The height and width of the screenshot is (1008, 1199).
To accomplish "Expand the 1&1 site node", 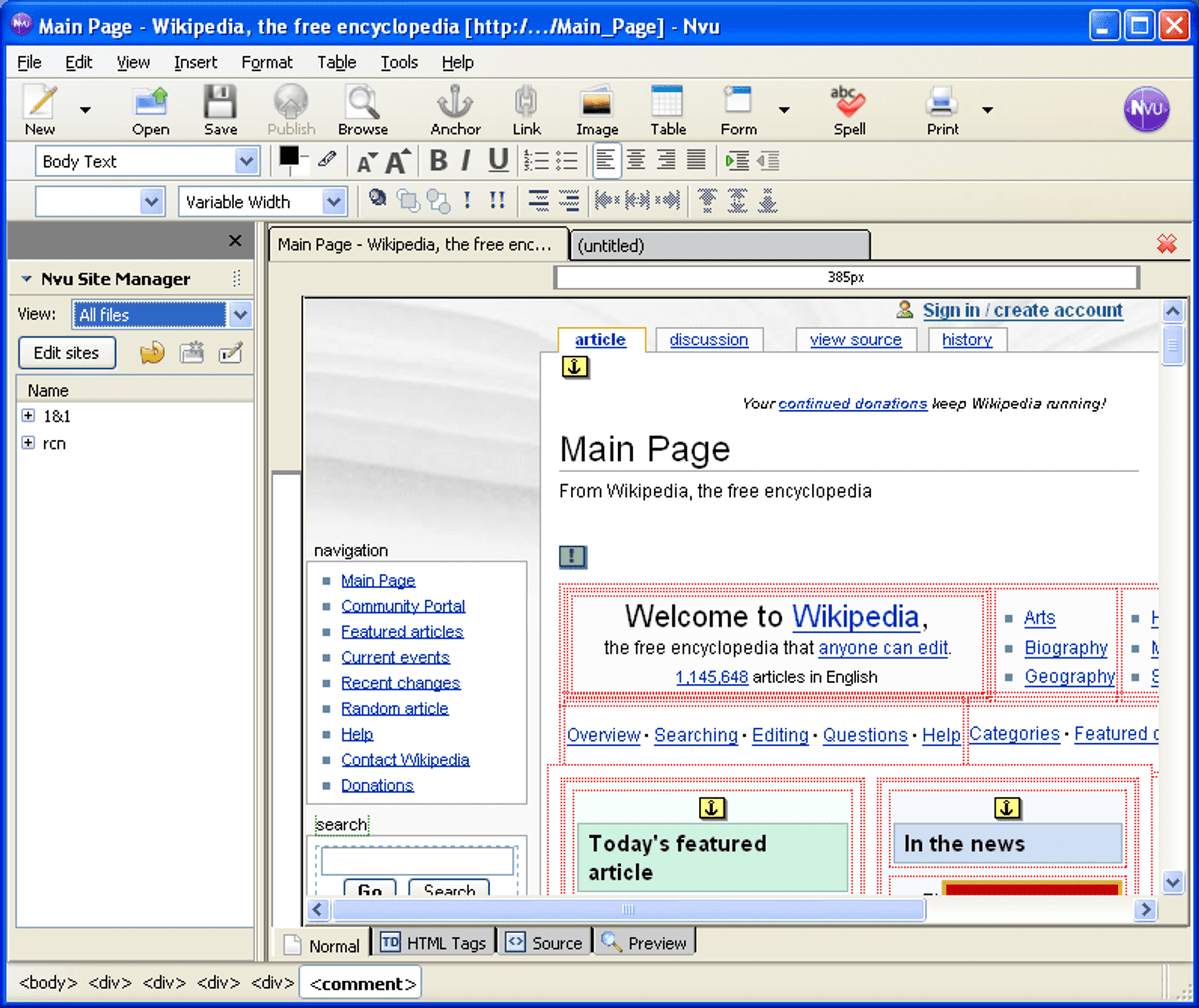I will coord(27,416).
